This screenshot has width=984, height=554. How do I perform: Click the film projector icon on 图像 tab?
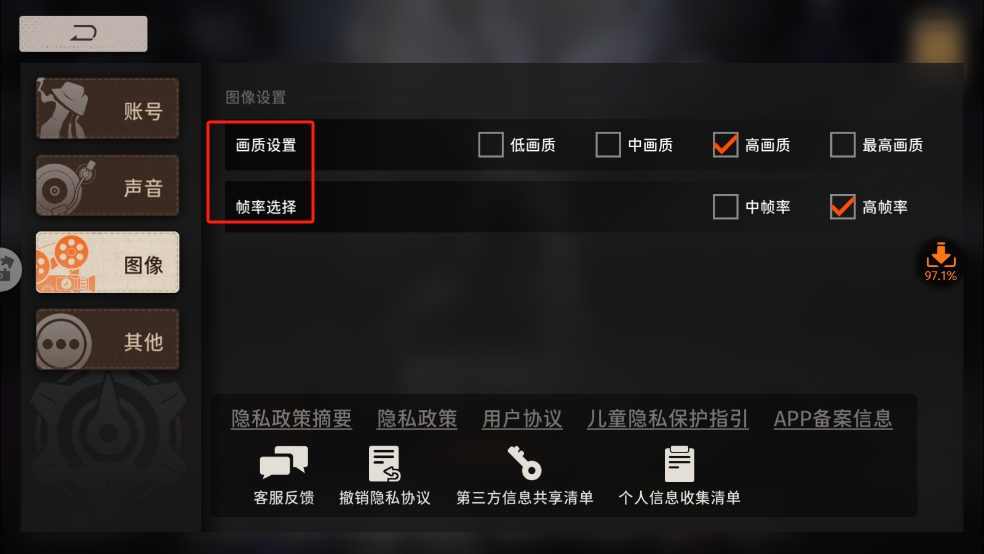point(65,263)
